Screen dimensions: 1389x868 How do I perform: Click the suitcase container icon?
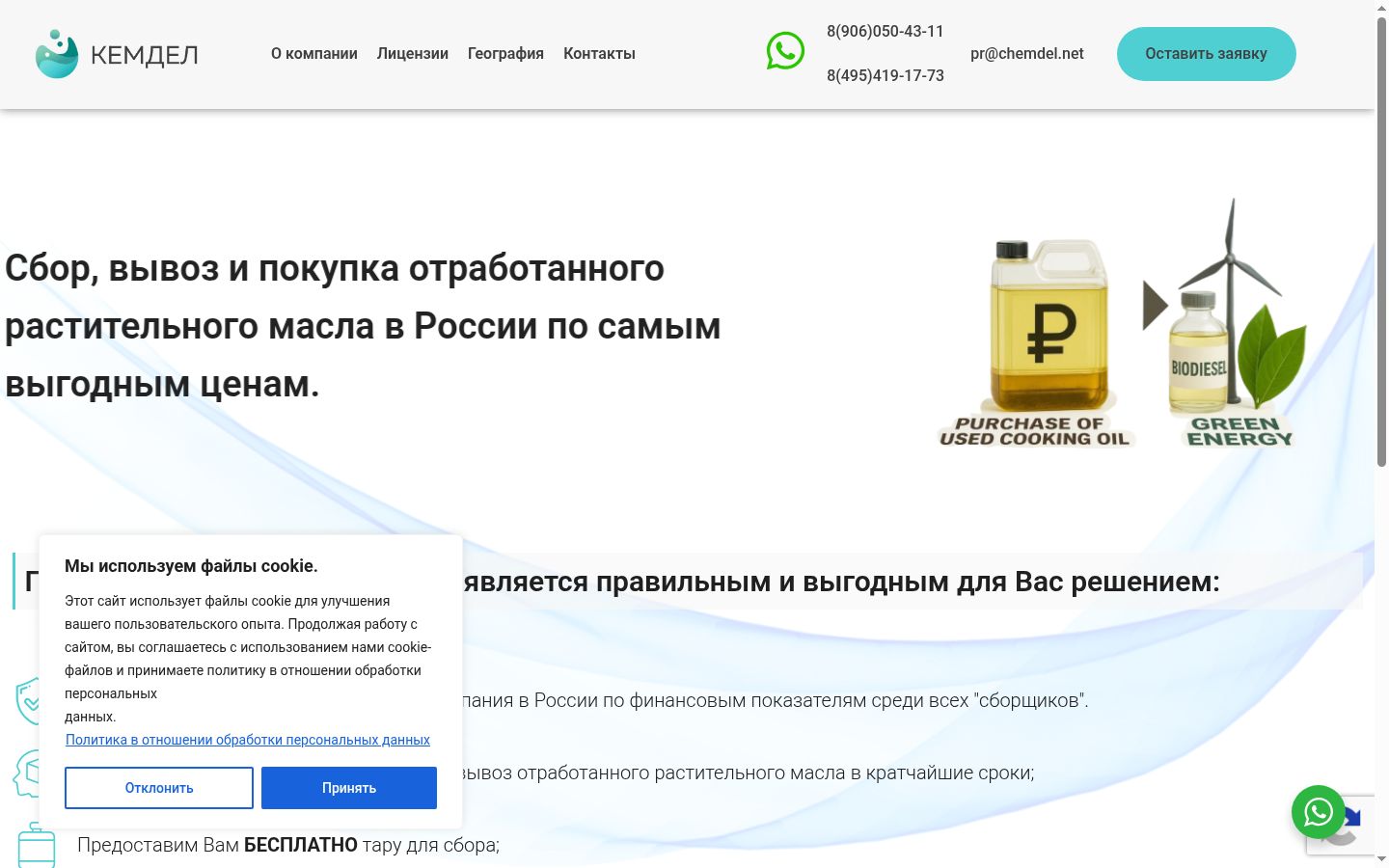[37, 845]
